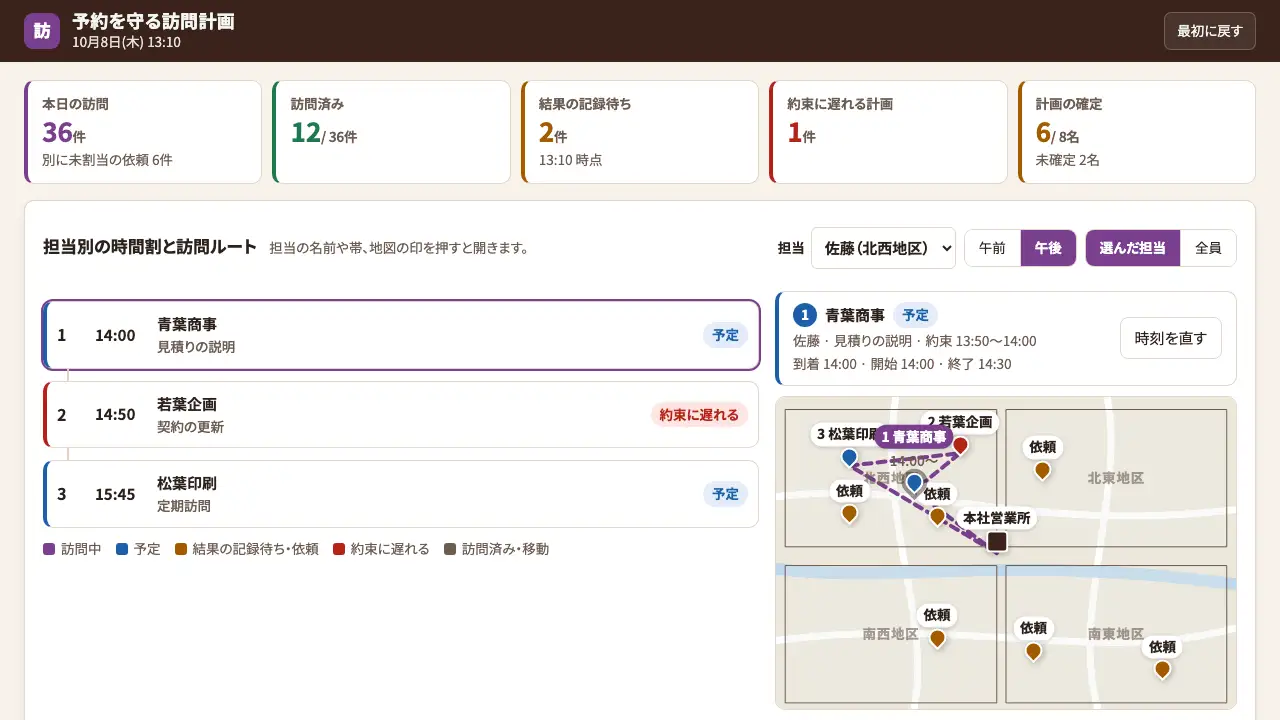This screenshot has width=1280, height=720.
Task: Open the 依頼 pin left of the 南東地区 label
Action: (x=1033, y=651)
